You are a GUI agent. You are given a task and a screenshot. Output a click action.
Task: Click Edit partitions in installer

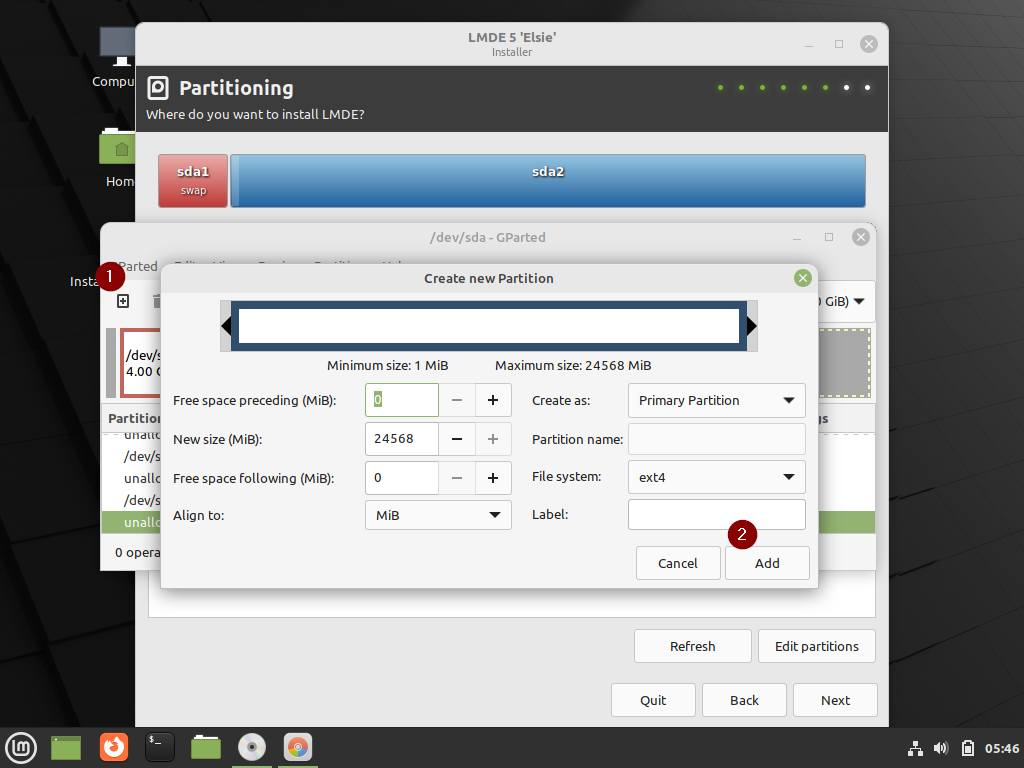tap(816, 646)
